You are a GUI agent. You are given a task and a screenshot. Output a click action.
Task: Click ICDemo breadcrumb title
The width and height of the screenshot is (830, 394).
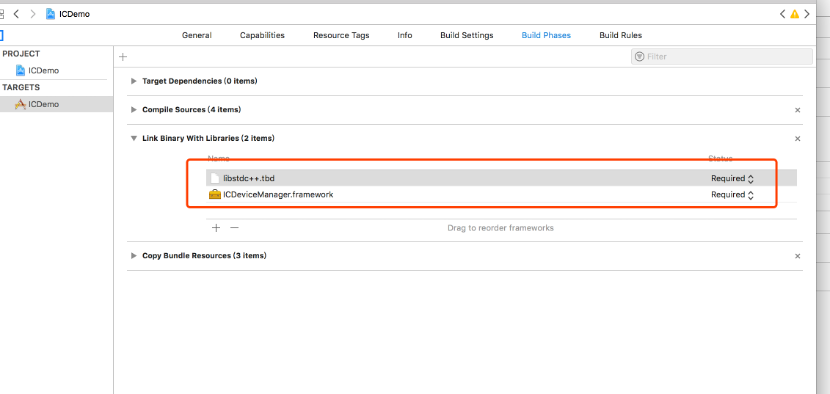[75, 14]
